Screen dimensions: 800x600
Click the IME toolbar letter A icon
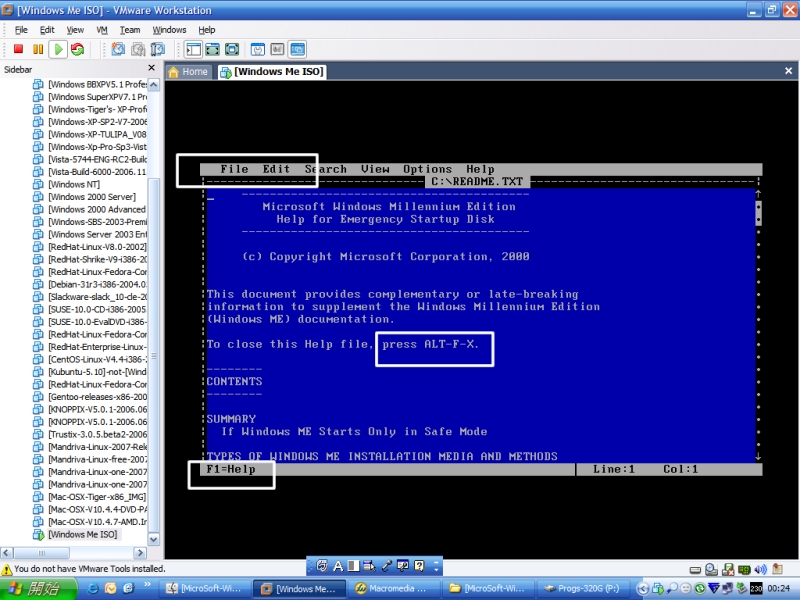coord(338,565)
